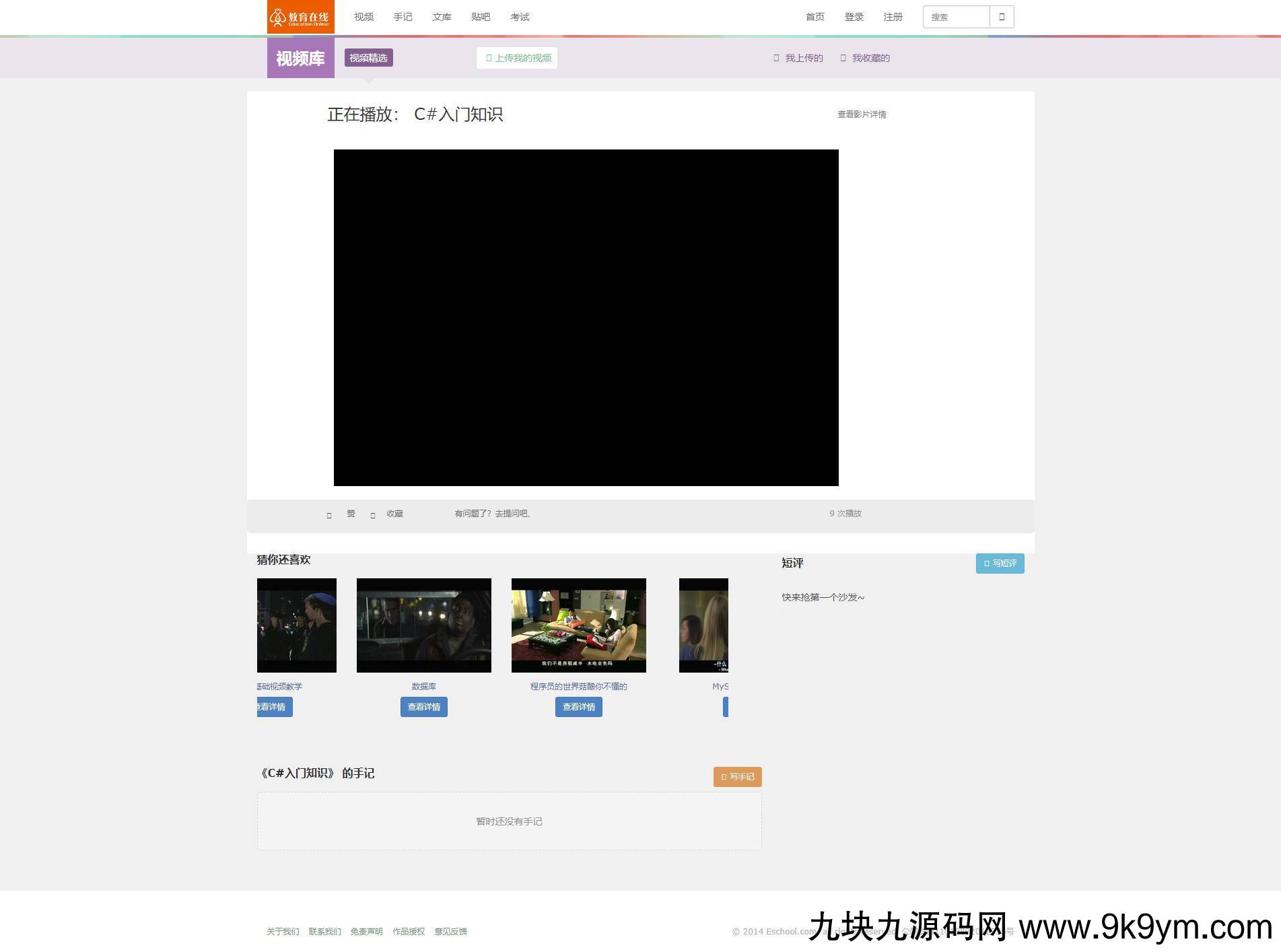Toggle playback on the video player

pos(586,317)
